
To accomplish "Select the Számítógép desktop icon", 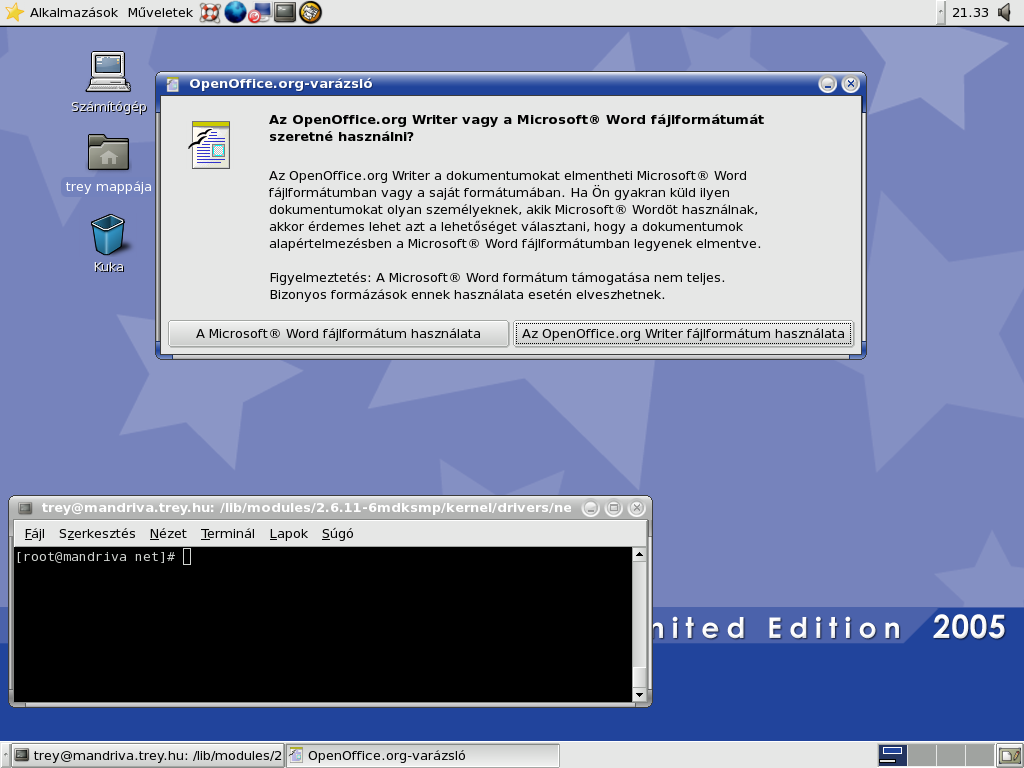I will click(x=108, y=82).
